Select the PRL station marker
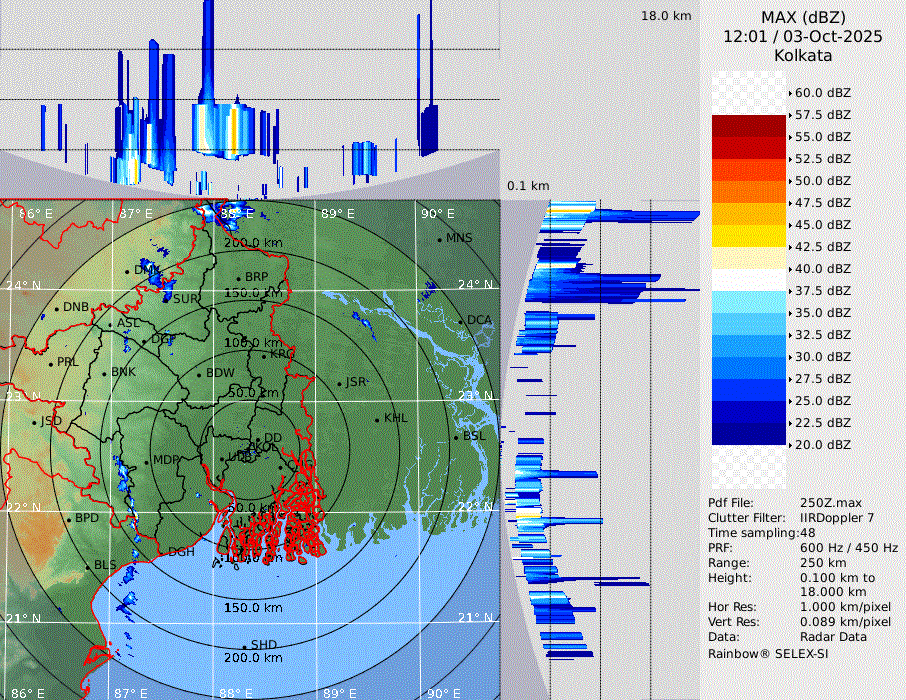This screenshot has height=700, width=906. 50,363
